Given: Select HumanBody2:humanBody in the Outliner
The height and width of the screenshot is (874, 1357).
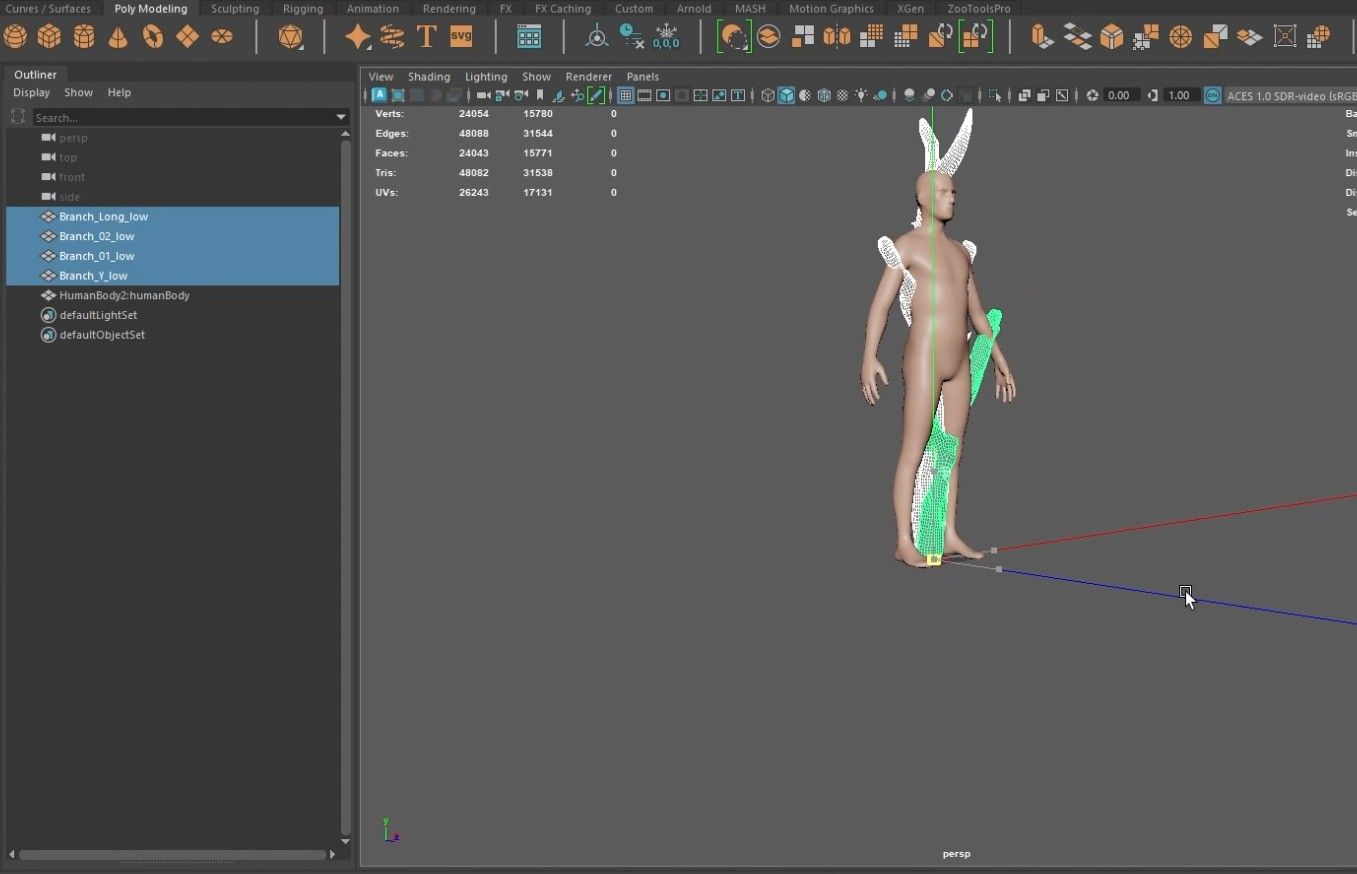Looking at the screenshot, I should coord(124,296).
